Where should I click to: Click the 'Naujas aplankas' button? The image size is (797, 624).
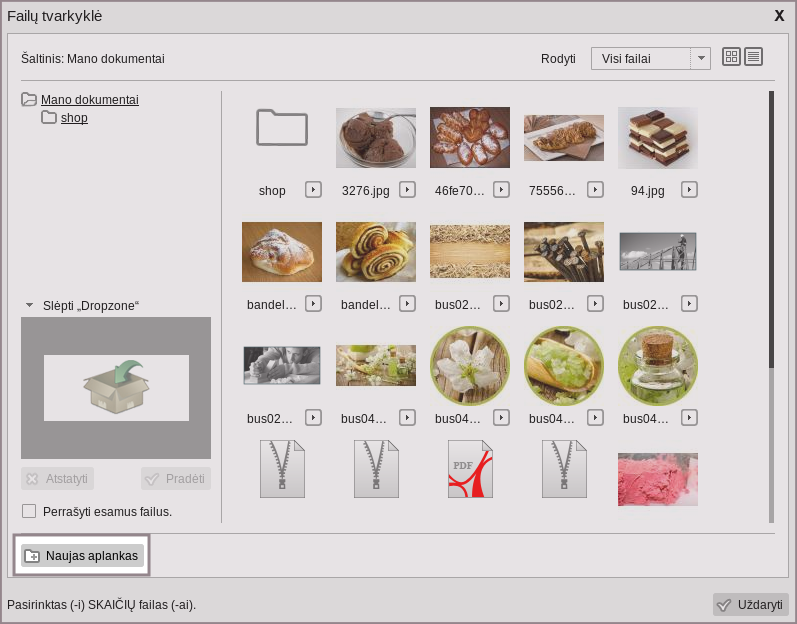click(82, 555)
